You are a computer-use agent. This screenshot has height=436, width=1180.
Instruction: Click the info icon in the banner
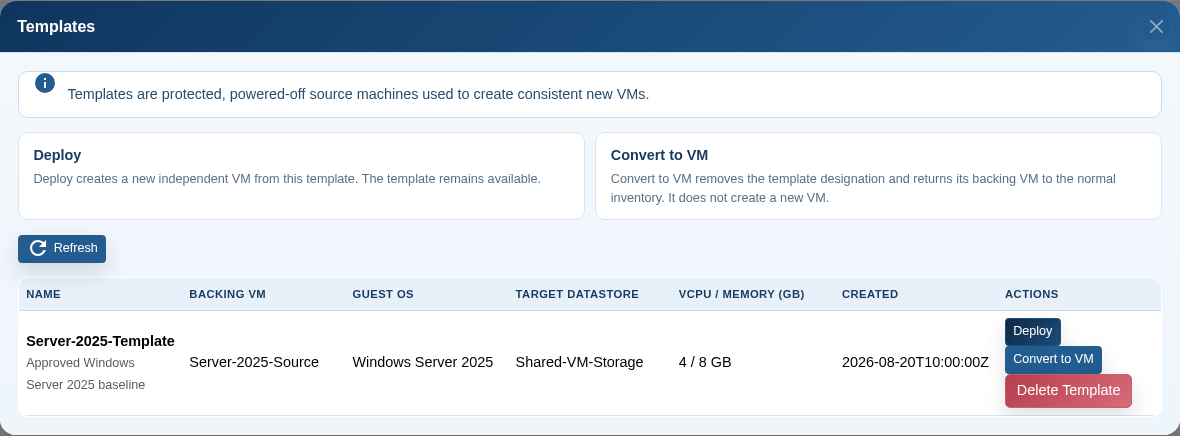click(x=45, y=83)
